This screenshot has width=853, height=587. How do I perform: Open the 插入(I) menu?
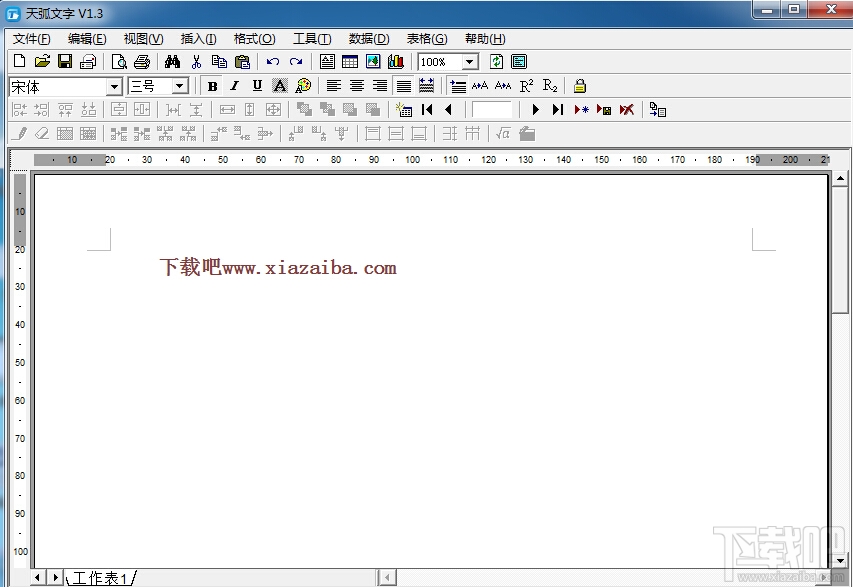tap(199, 39)
